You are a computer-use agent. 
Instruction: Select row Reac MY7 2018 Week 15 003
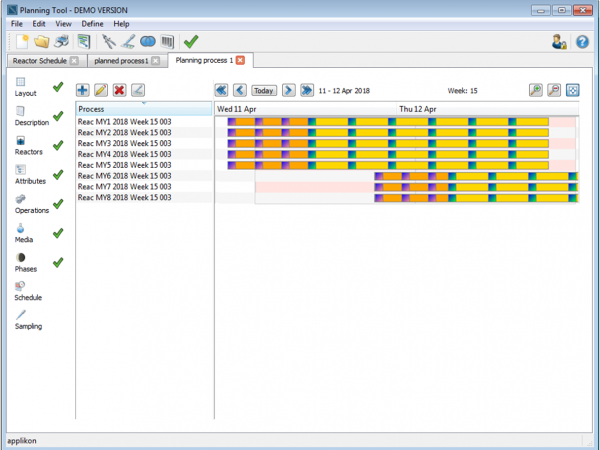coord(144,187)
